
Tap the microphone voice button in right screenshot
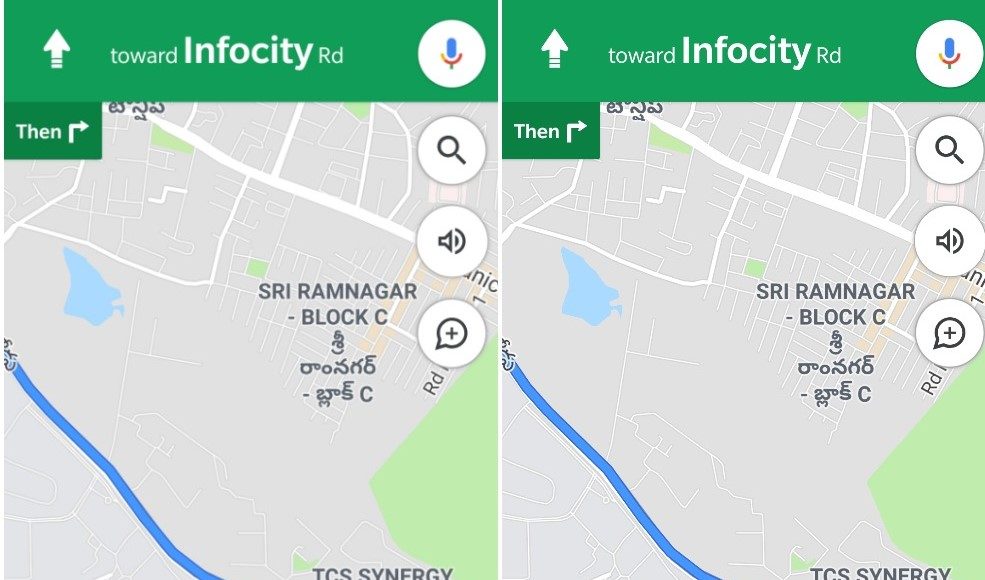pyautogui.click(x=949, y=53)
